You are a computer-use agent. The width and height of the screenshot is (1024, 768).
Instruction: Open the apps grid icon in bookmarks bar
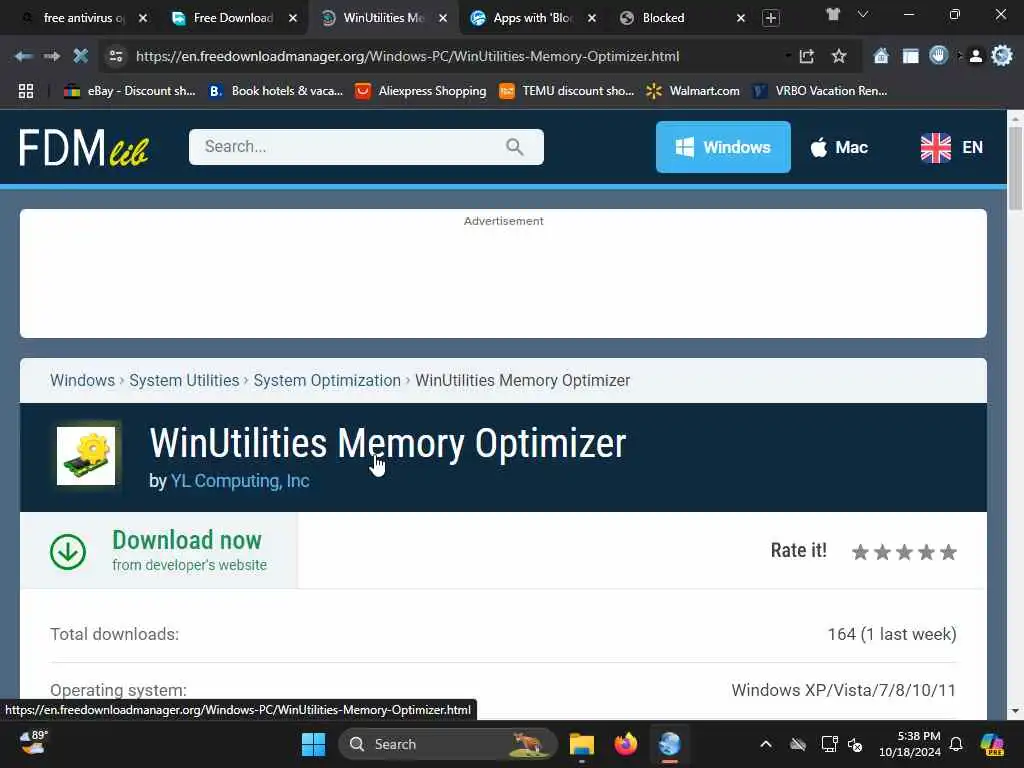coord(26,91)
